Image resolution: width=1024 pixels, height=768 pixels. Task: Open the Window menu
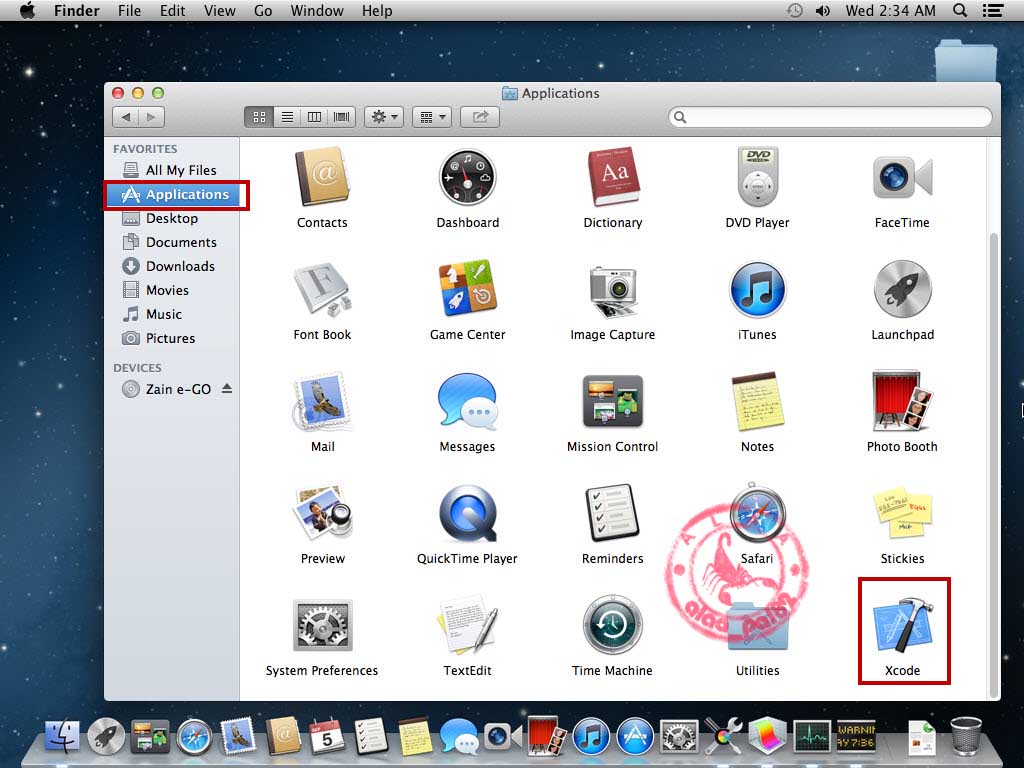[x=317, y=11]
